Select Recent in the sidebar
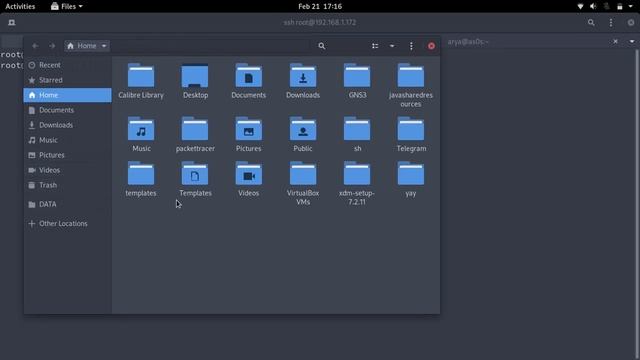Image resolution: width=640 pixels, height=360 pixels. (x=67, y=65)
